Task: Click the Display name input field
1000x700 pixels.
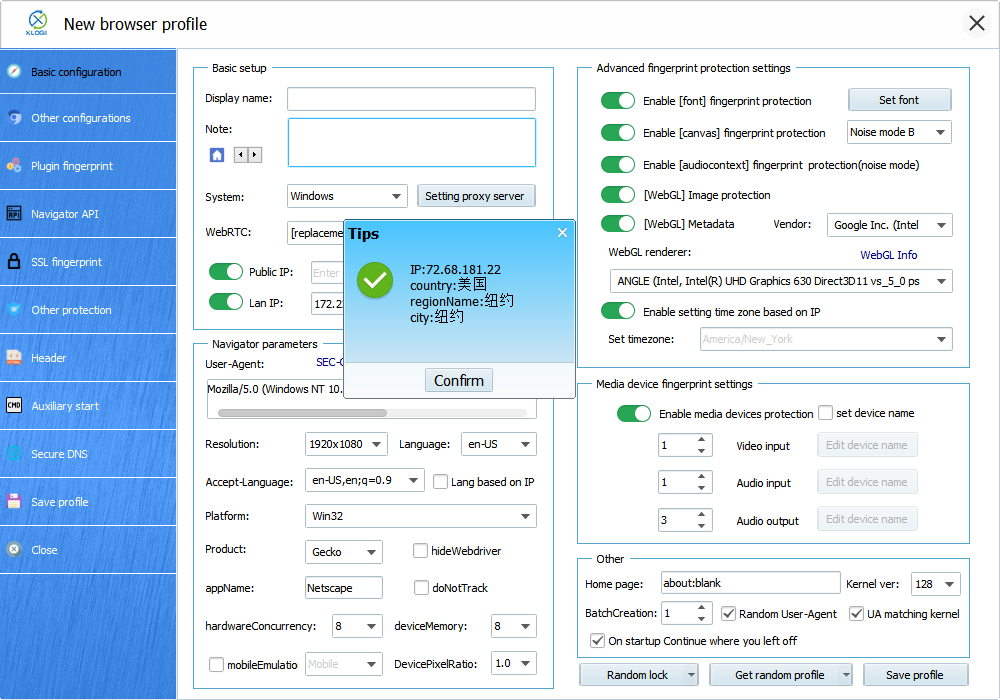Action: 411,99
